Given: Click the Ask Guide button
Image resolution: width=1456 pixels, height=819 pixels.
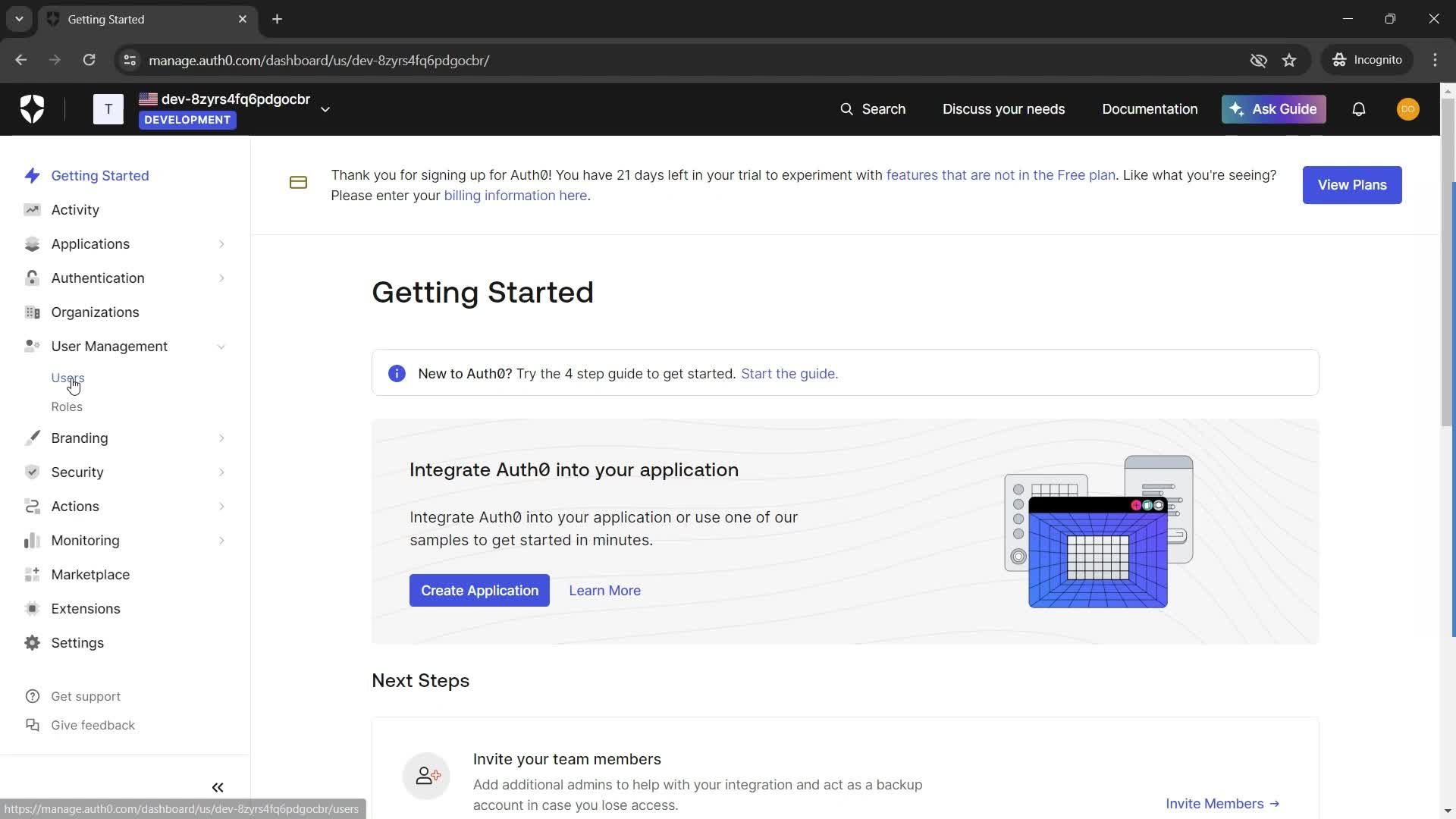Looking at the screenshot, I should pos(1273,109).
